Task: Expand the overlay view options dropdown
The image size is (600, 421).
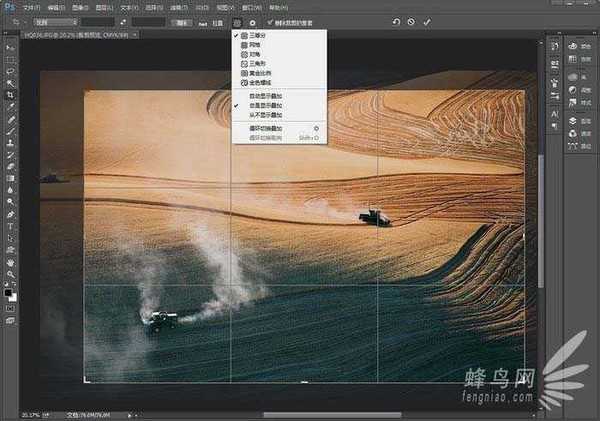Action: coord(236,21)
